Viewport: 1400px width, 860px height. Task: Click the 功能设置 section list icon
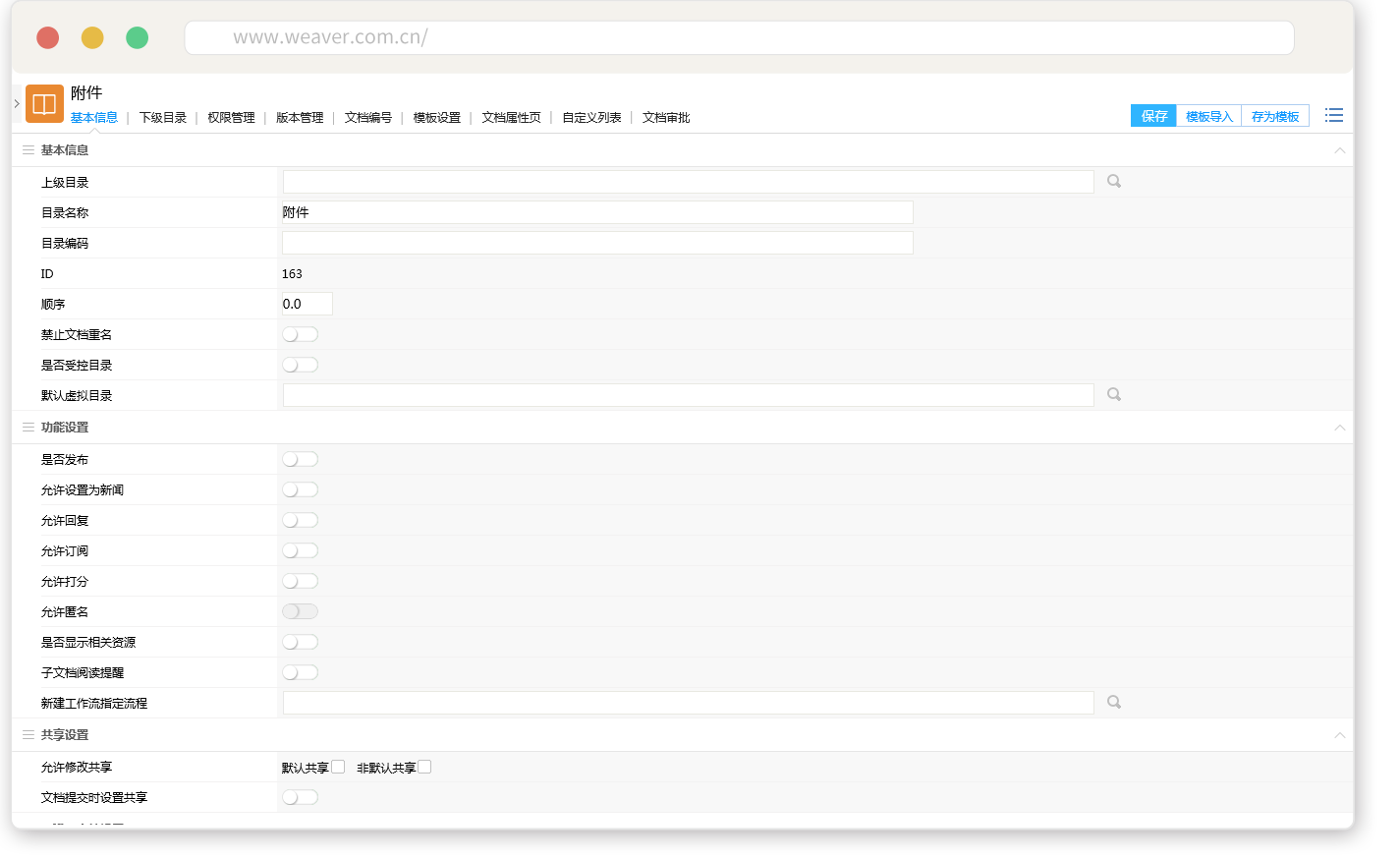(28, 428)
